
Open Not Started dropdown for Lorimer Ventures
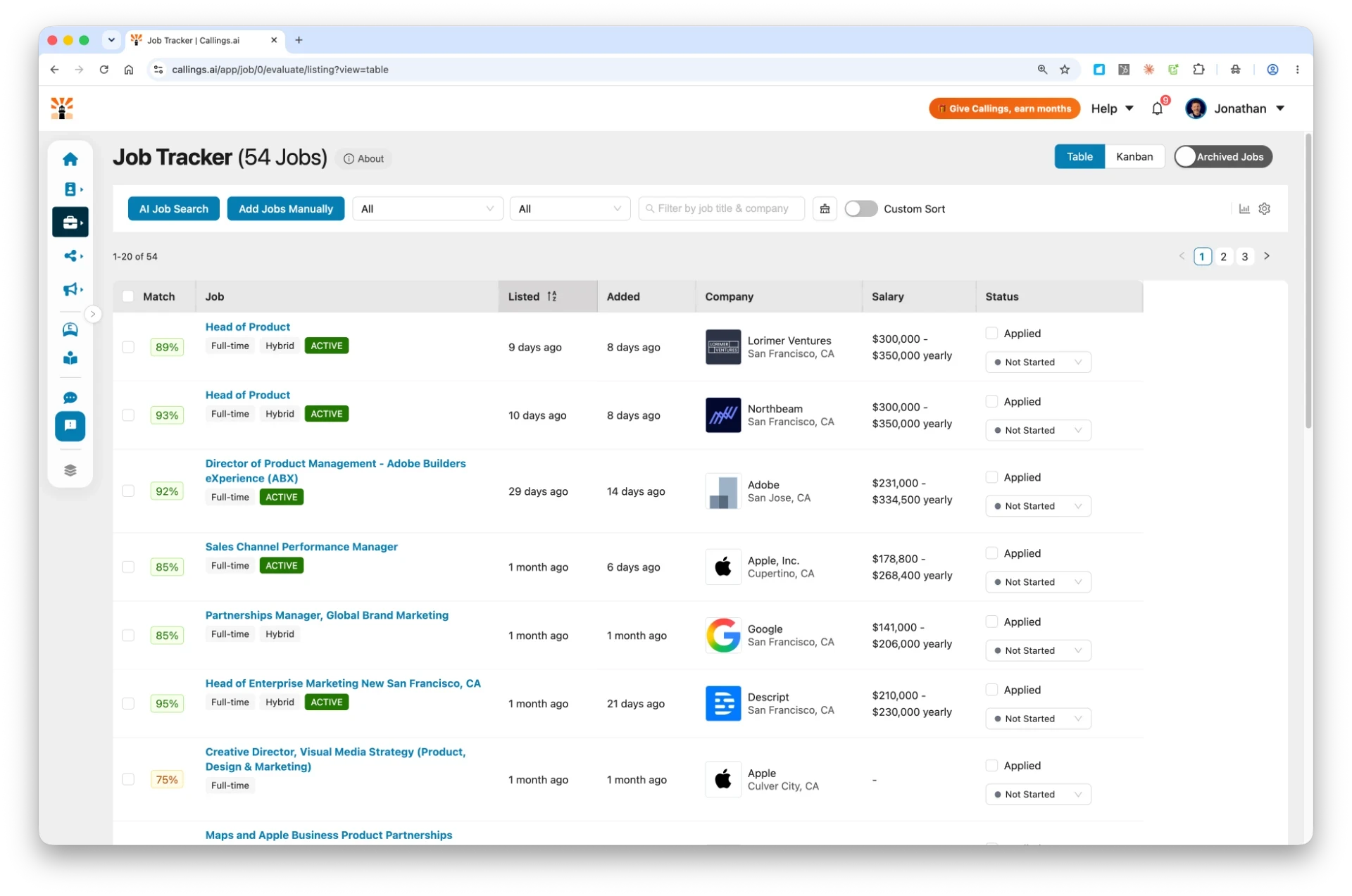click(x=1038, y=362)
